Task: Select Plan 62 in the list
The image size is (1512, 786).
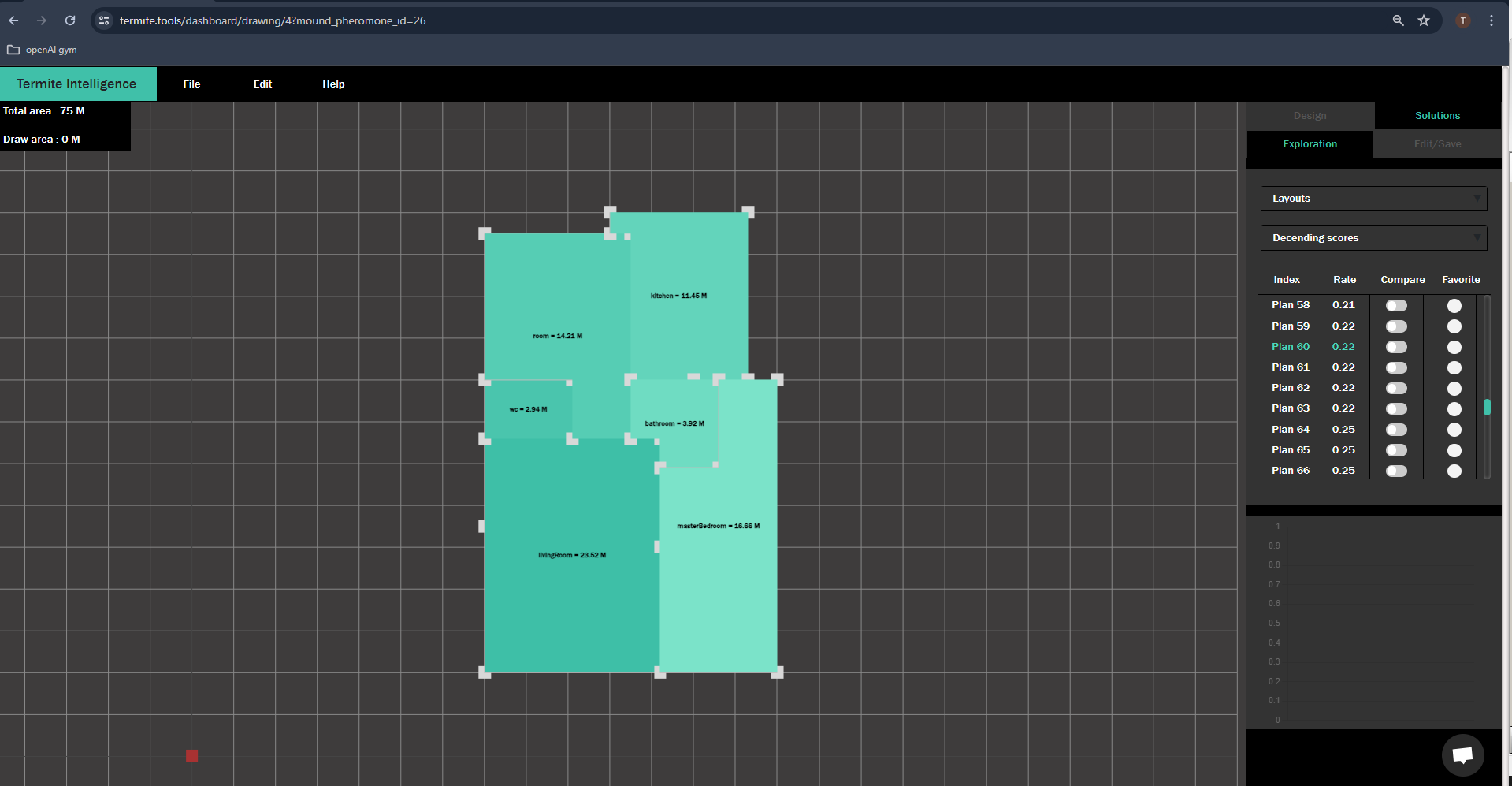Action: [1291, 388]
